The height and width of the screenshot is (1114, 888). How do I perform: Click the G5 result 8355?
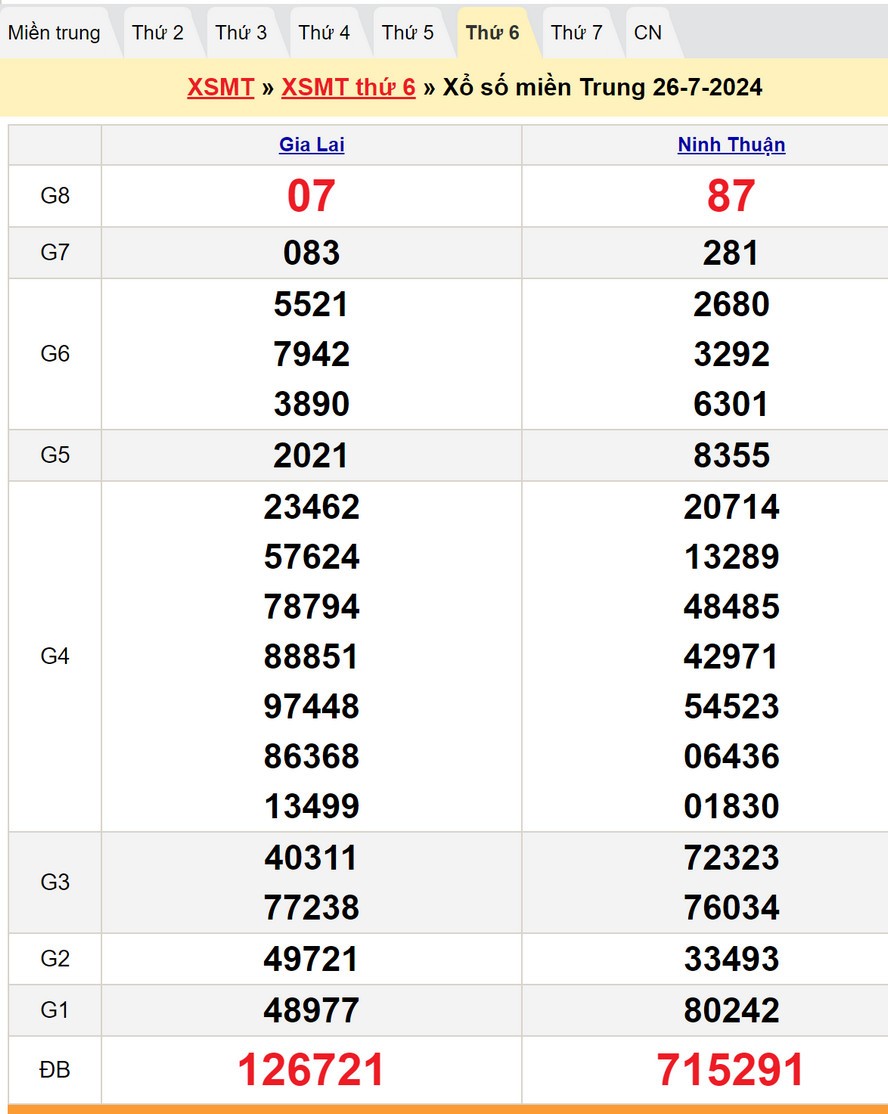pyautogui.click(x=731, y=456)
